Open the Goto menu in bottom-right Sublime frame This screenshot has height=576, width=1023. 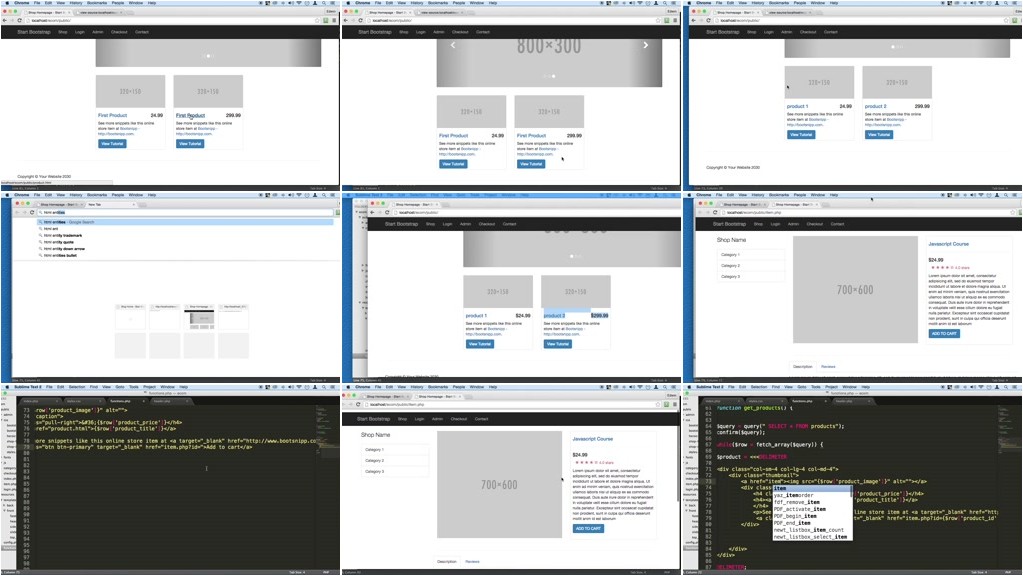tap(801, 387)
